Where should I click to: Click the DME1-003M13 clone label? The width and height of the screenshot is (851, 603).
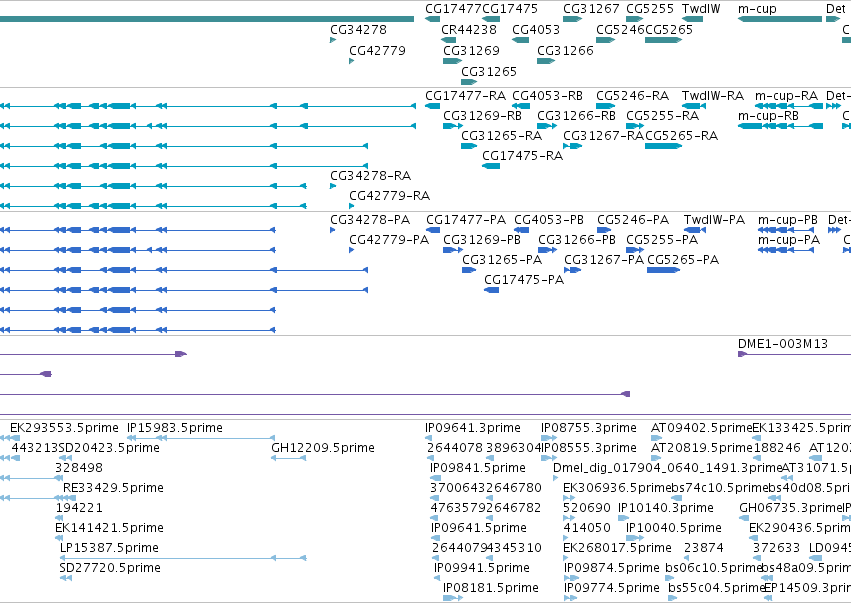(x=783, y=344)
